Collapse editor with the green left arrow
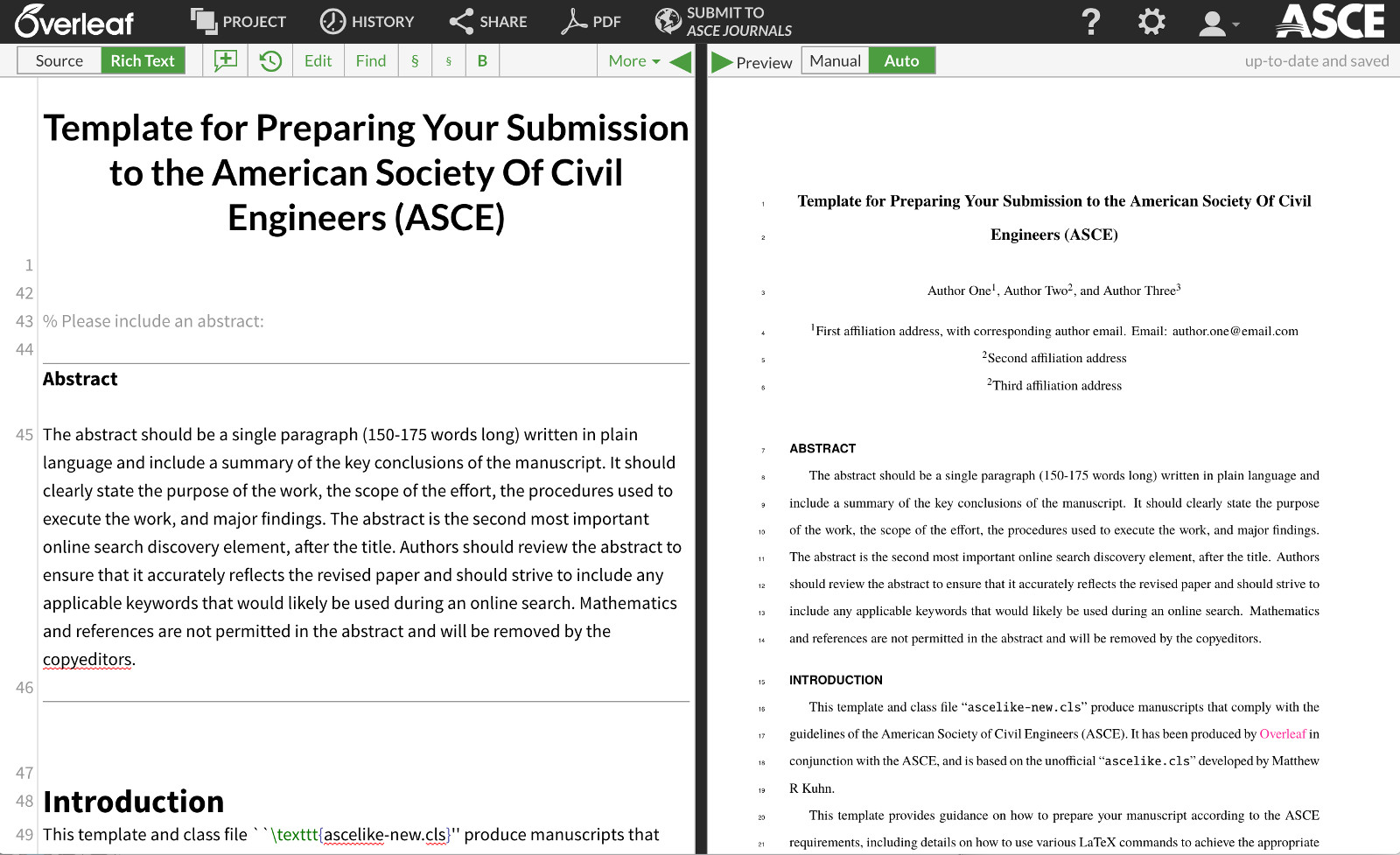This screenshot has width=1400, height=855. tap(680, 61)
